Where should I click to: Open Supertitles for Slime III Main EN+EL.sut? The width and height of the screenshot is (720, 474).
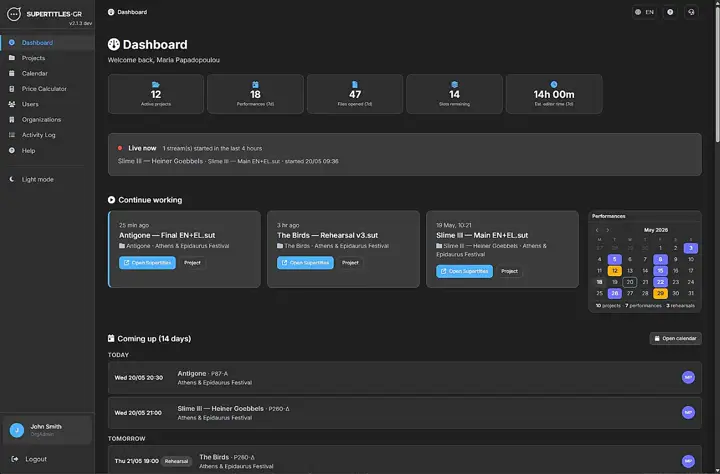click(x=464, y=271)
